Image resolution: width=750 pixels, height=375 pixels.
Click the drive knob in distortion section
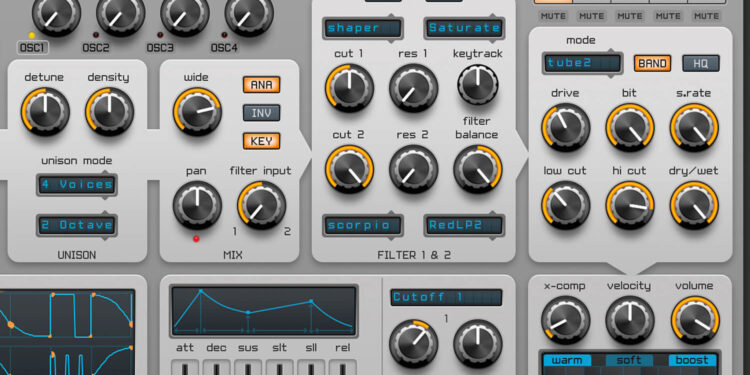pyautogui.click(x=565, y=128)
